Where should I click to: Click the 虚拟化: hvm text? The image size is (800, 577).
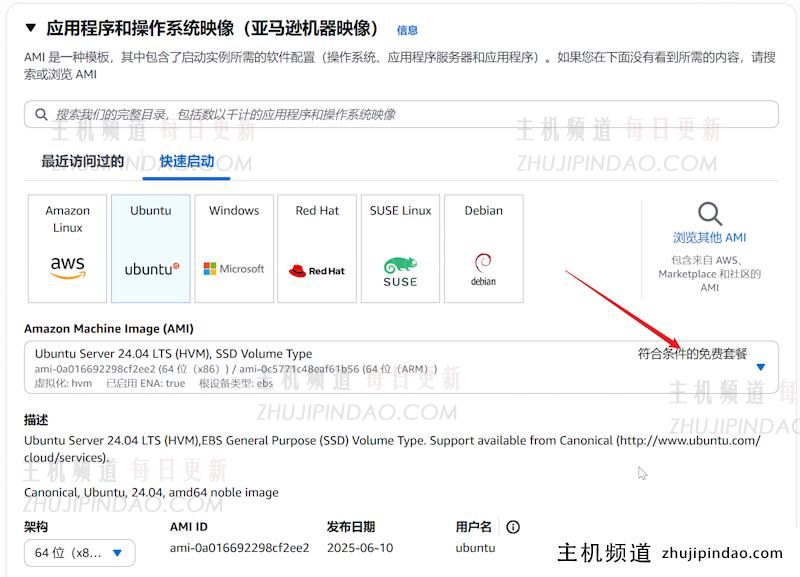coord(63,384)
